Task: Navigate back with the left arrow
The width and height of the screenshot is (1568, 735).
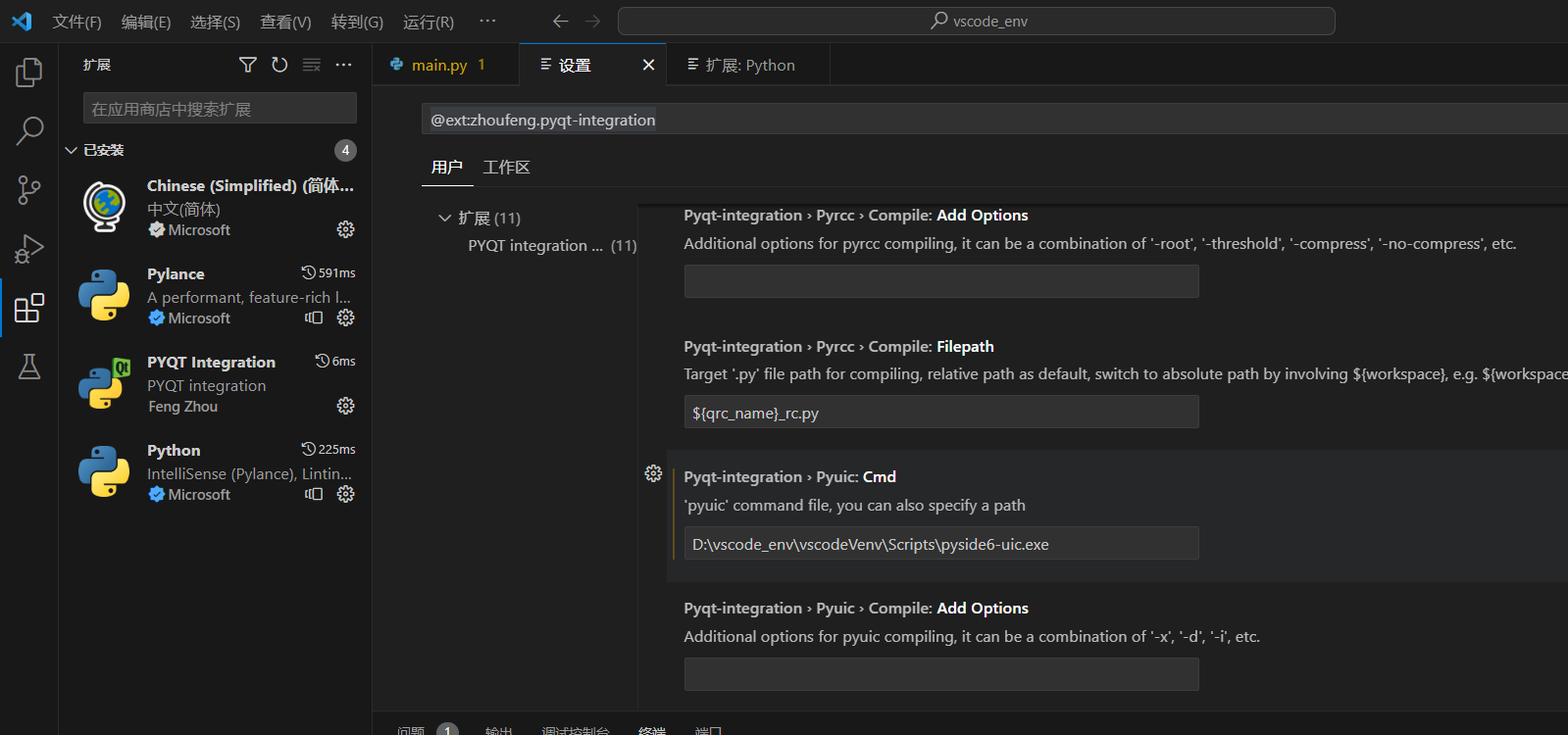Action: tap(561, 22)
